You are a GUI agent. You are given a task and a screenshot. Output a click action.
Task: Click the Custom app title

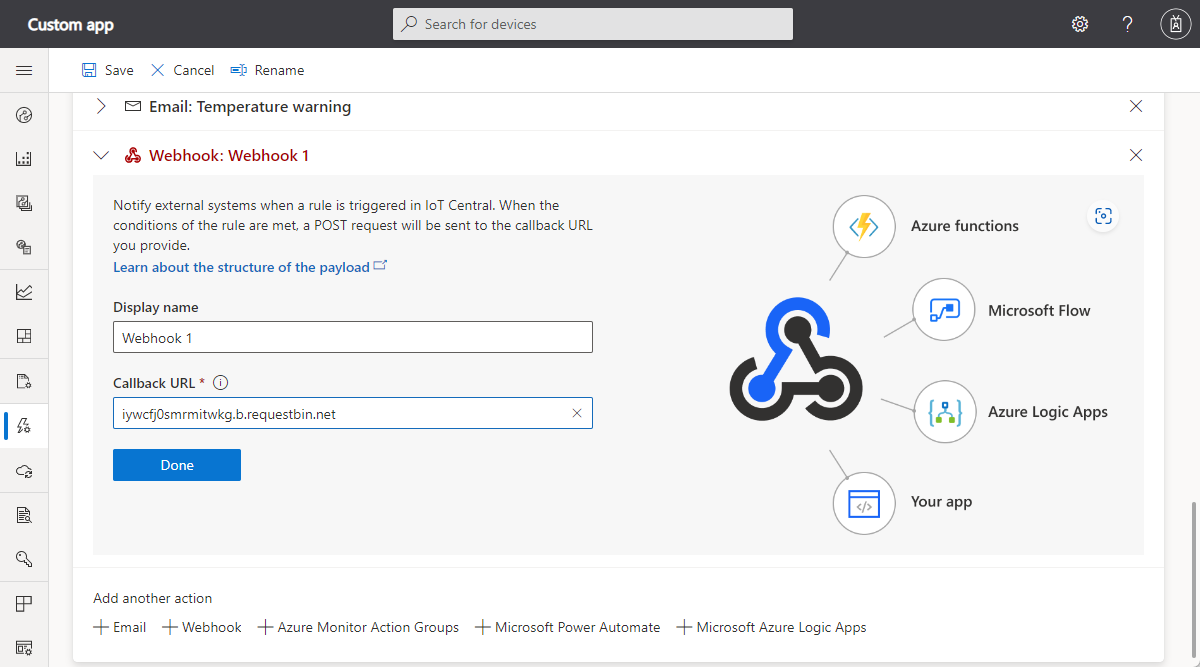pyautogui.click(x=71, y=24)
